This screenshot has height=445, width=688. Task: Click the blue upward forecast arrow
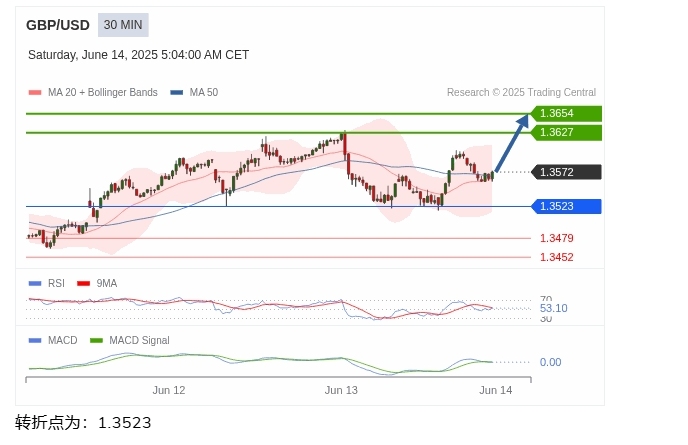pyautogui.click(x=512, y=143)
